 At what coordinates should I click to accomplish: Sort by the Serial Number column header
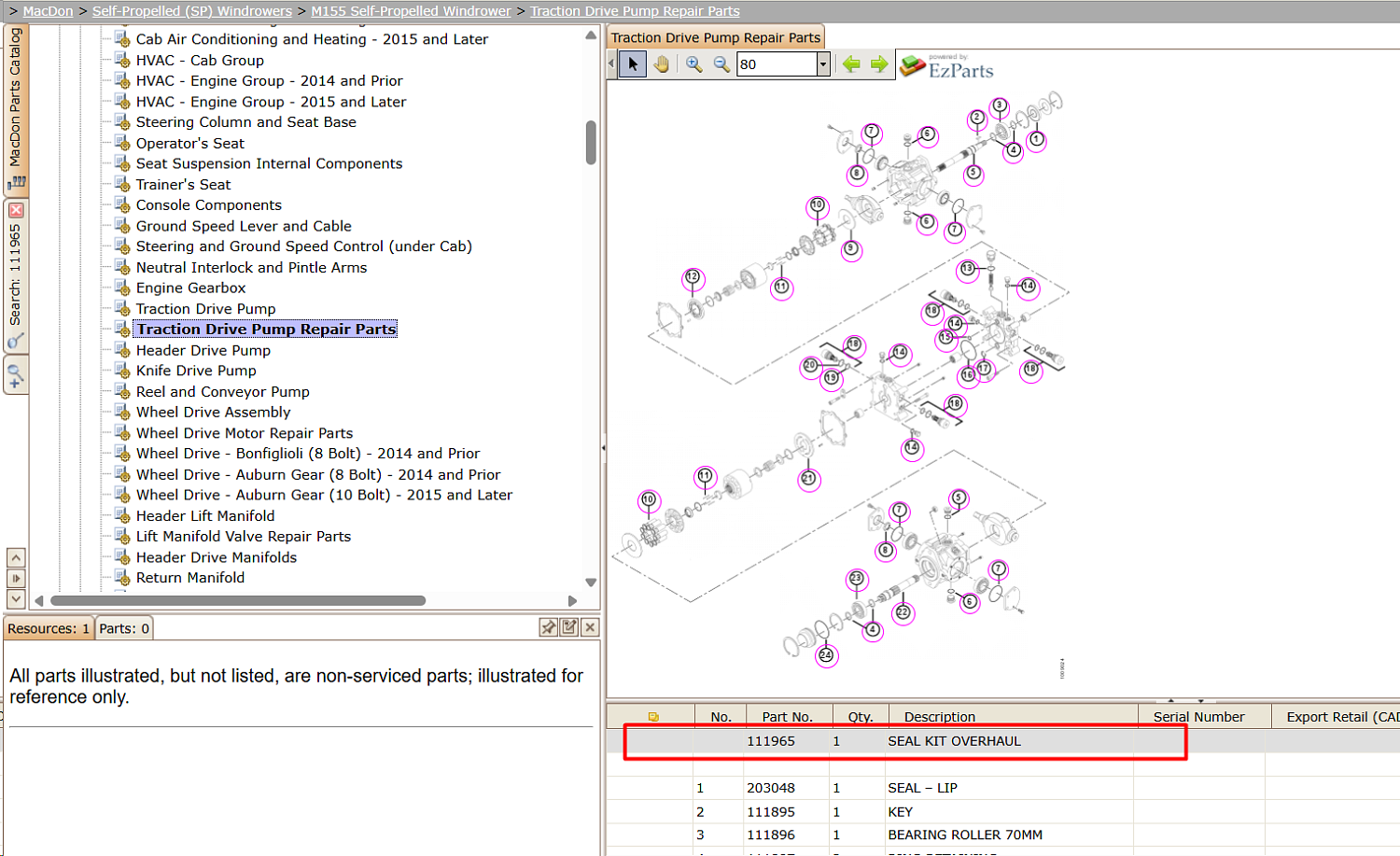click(x=1204, y=717)
